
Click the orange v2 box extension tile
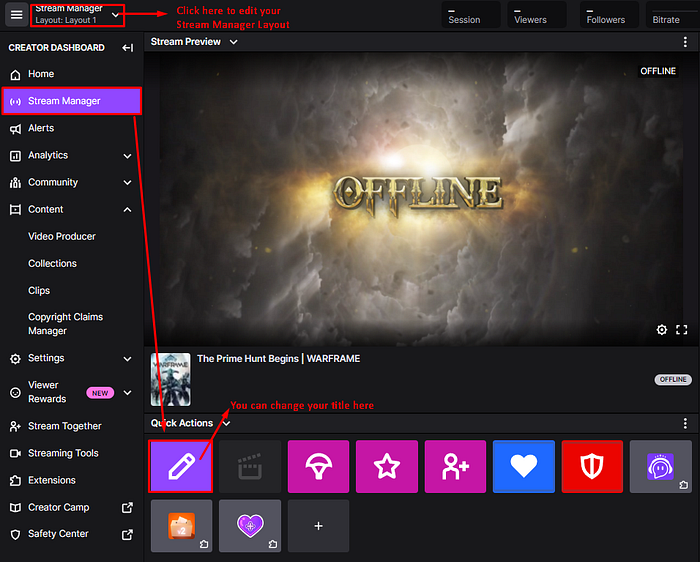click(181, 526)
